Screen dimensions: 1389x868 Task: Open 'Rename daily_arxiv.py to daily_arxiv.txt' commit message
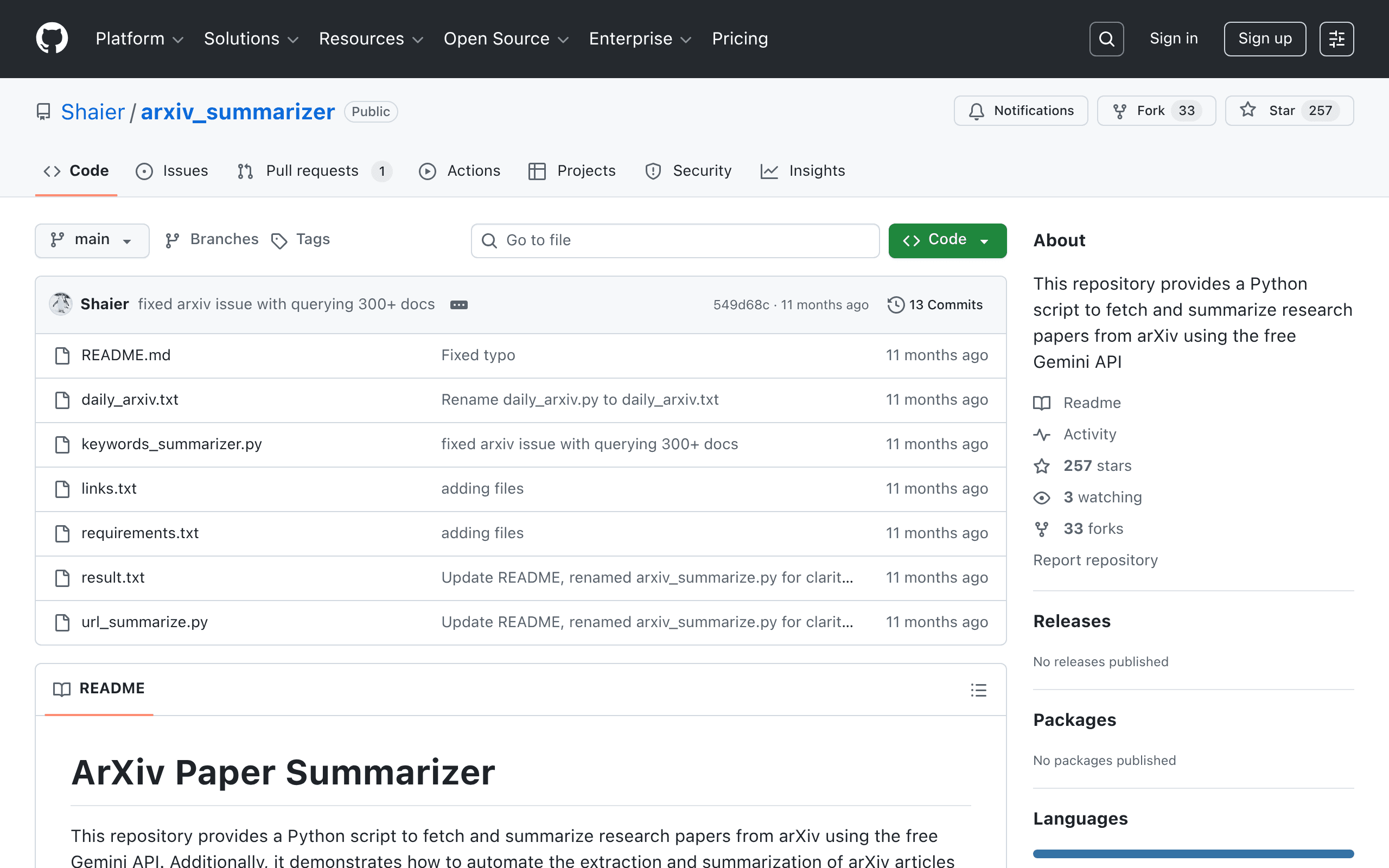pyautogui.click(x=579, y=400)
